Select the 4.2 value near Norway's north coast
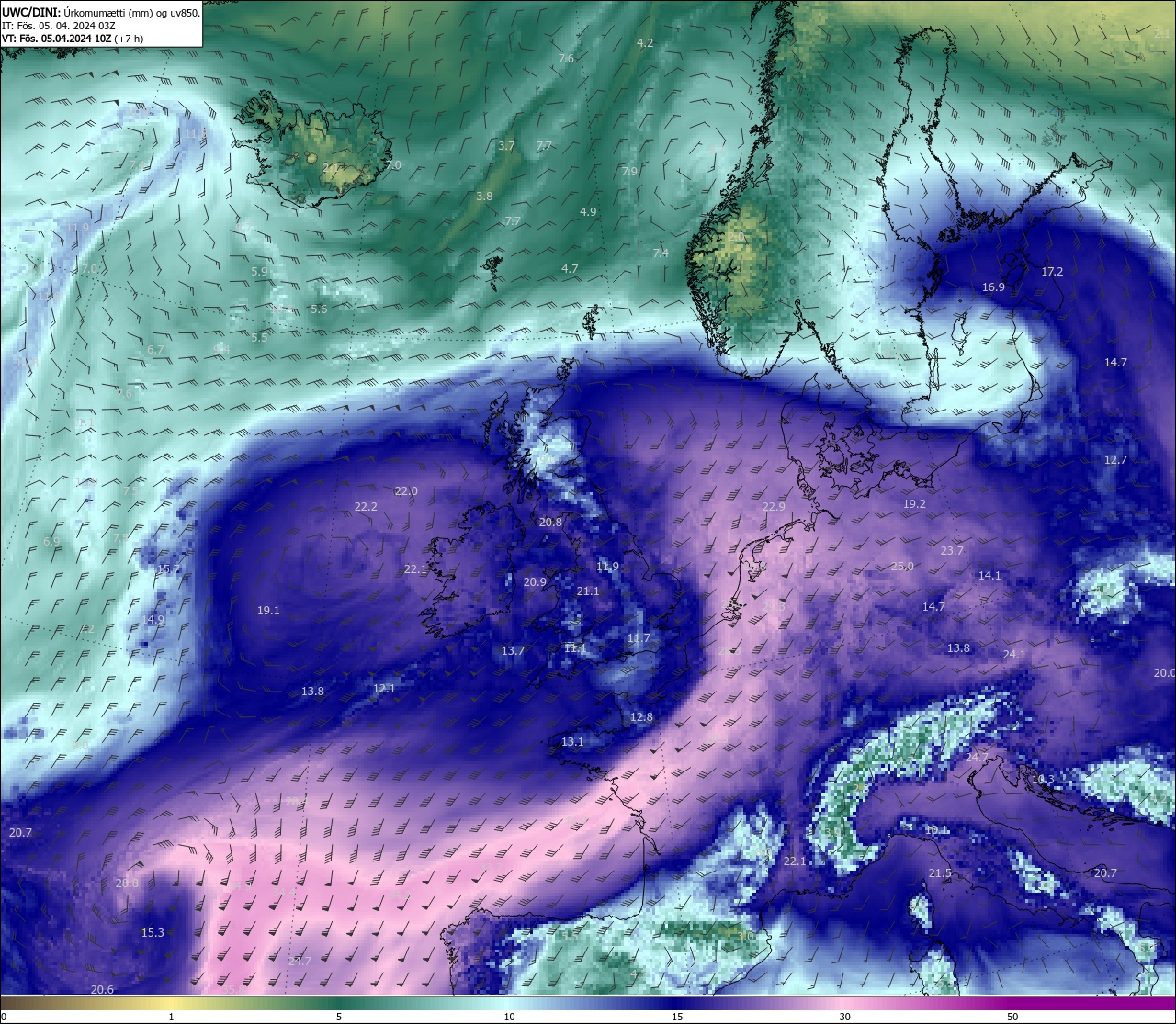Image resolution: width=1176 pixels, height=1024 pixels. 645,43
